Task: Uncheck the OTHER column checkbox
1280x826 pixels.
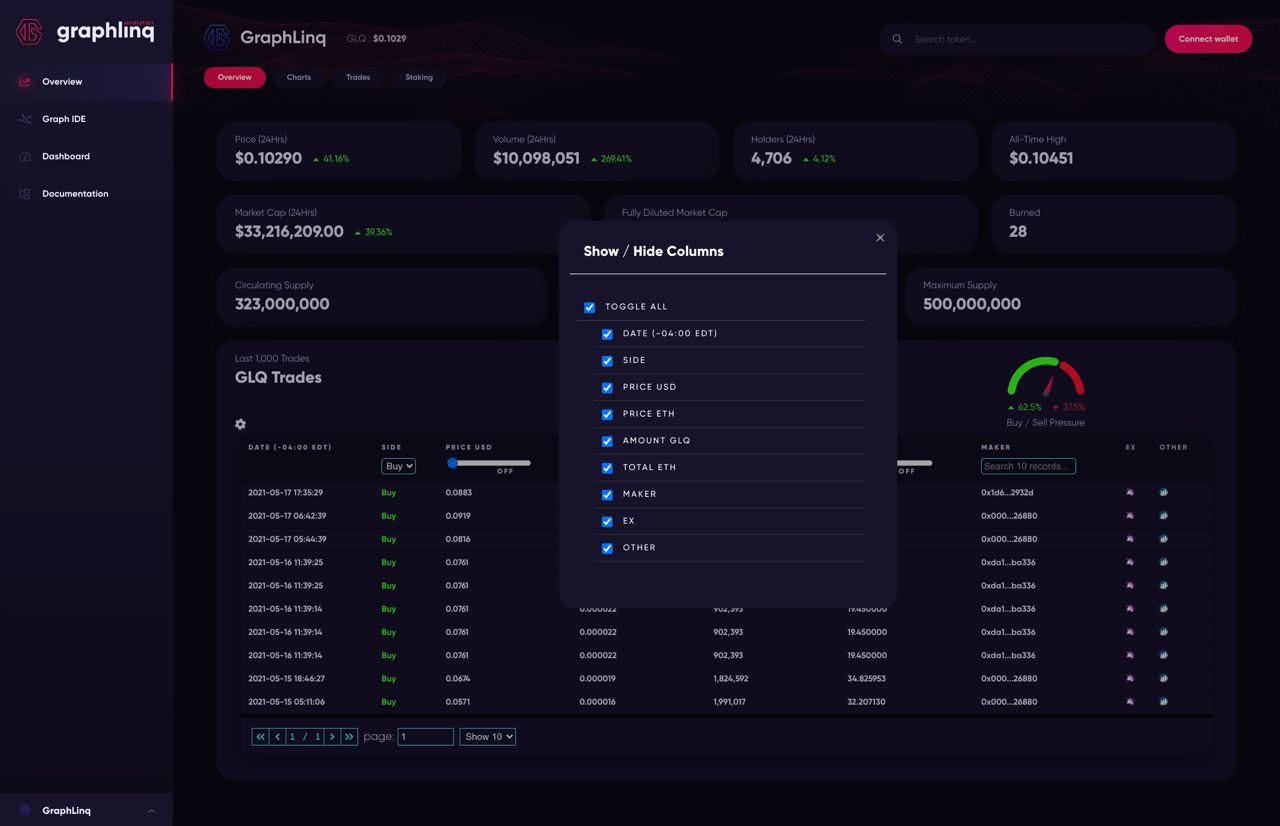Action: pos(607,548)
